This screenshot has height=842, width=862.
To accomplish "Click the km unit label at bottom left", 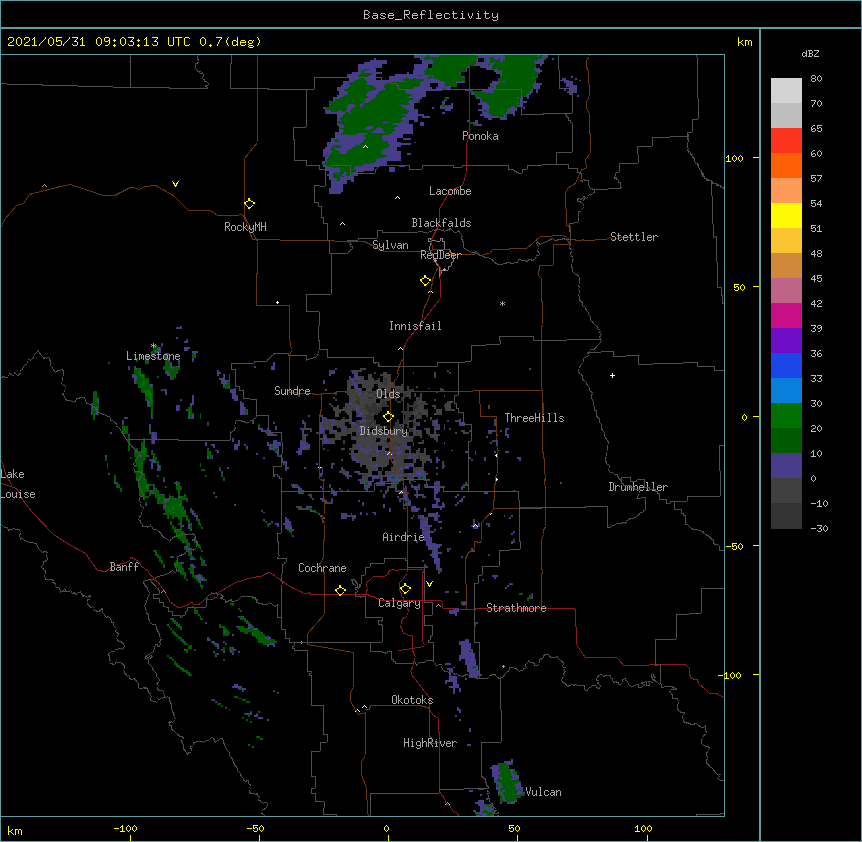I will (15, 830).
